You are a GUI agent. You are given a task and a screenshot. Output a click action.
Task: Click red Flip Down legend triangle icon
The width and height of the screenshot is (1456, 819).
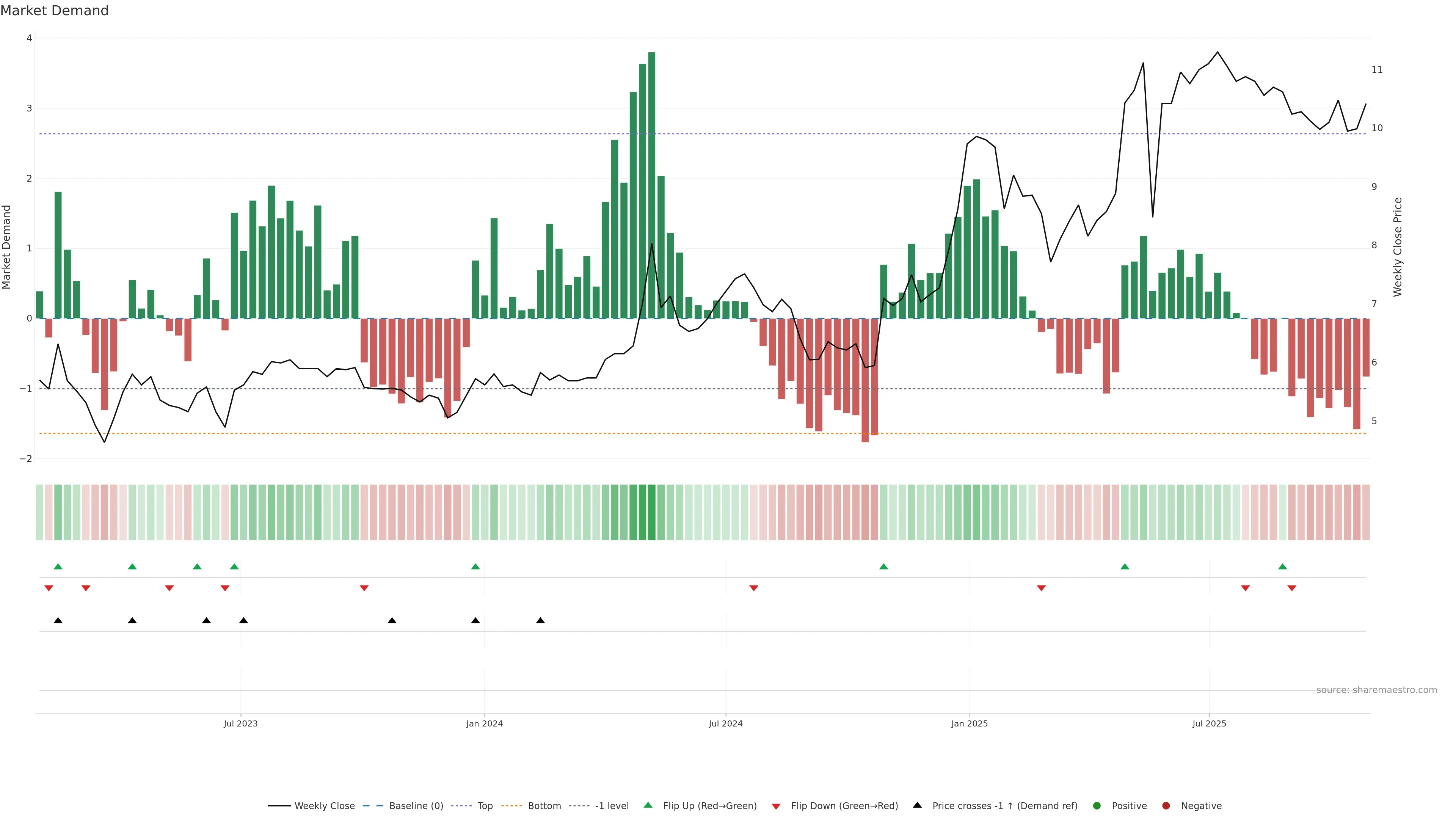pyautogui.click(x=776, y=806)
